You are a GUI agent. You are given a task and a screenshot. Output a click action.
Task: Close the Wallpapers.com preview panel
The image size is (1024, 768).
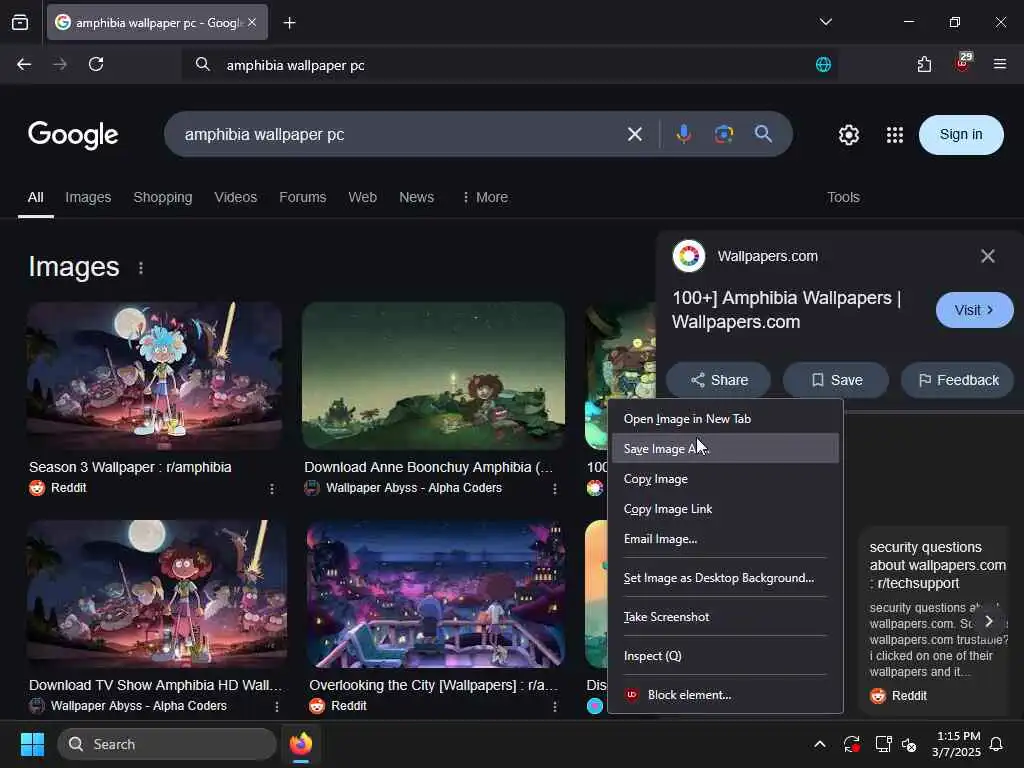tap(987, 256)
